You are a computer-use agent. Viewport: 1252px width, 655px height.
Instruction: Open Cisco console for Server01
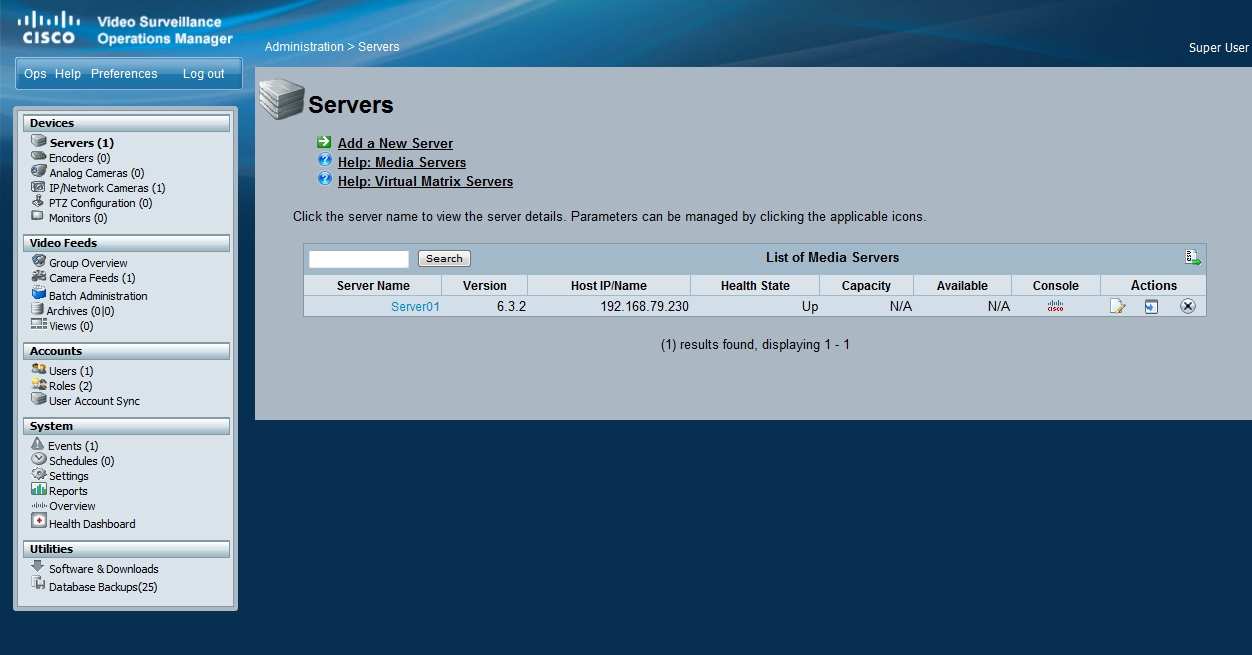point(1055,306)
